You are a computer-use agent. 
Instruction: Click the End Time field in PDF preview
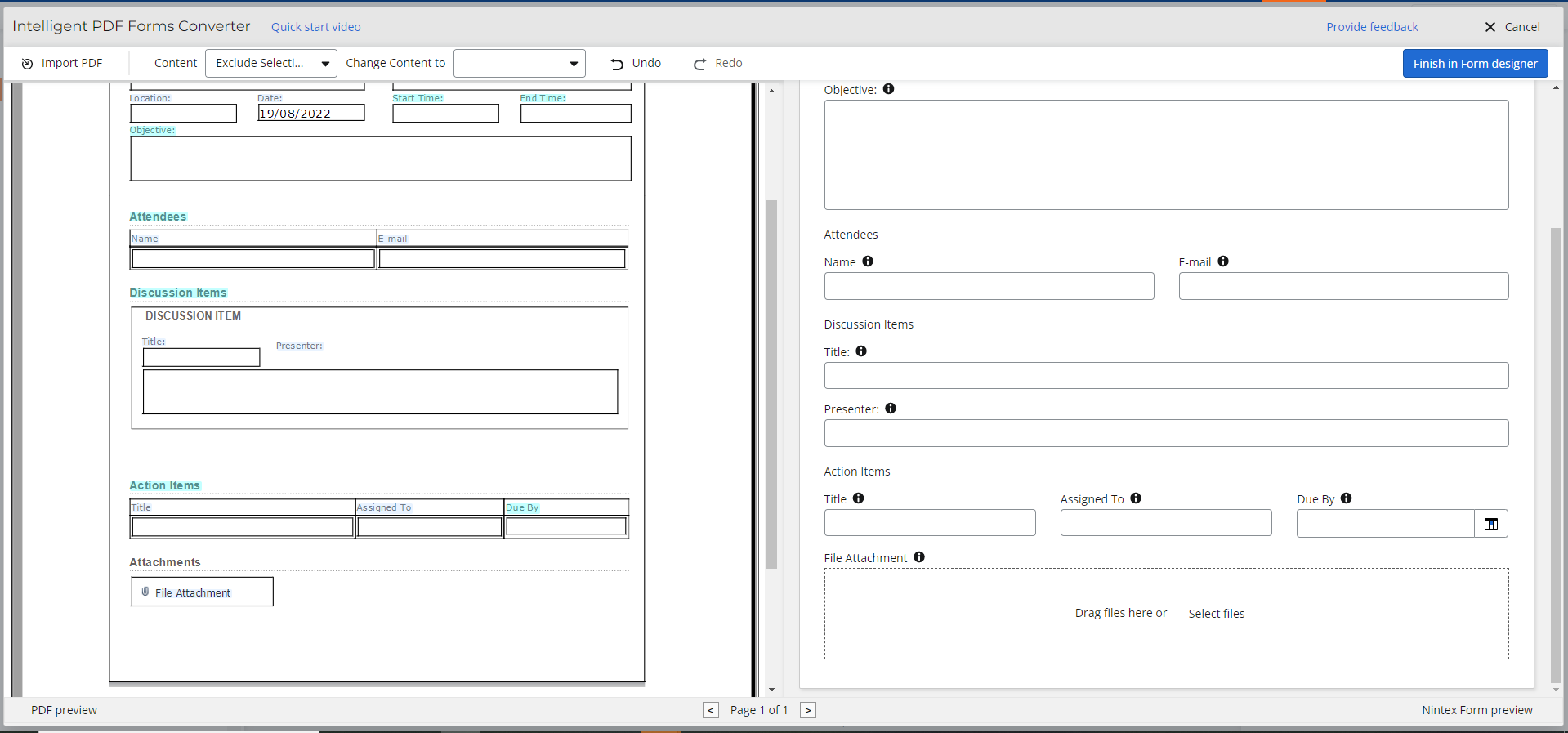[x=575, y=114]
